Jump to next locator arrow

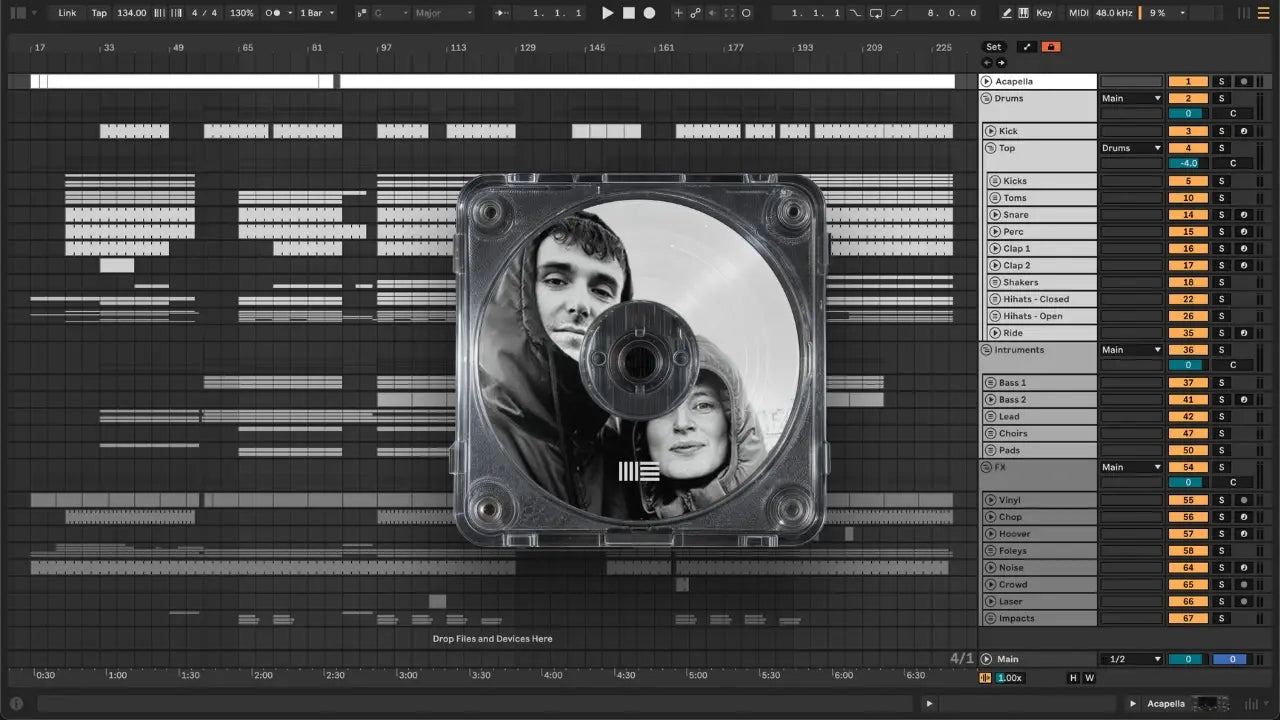click(x=1001, y=62)
